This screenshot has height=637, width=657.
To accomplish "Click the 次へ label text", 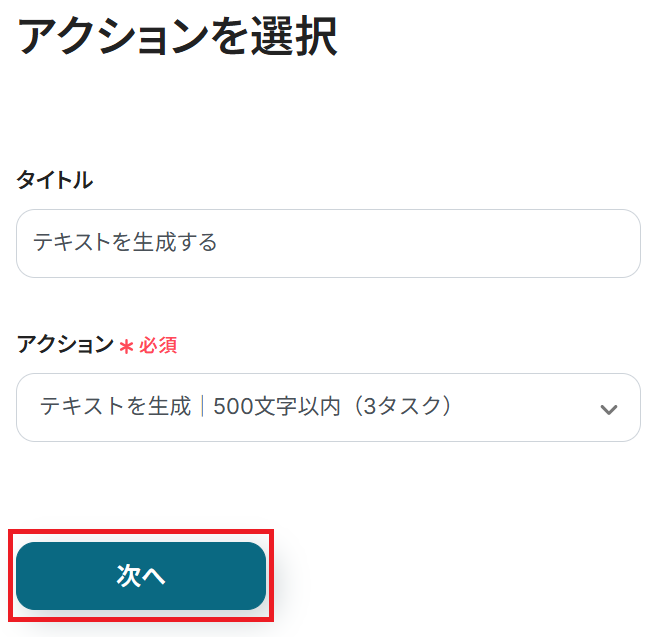I will coord(141,576).
